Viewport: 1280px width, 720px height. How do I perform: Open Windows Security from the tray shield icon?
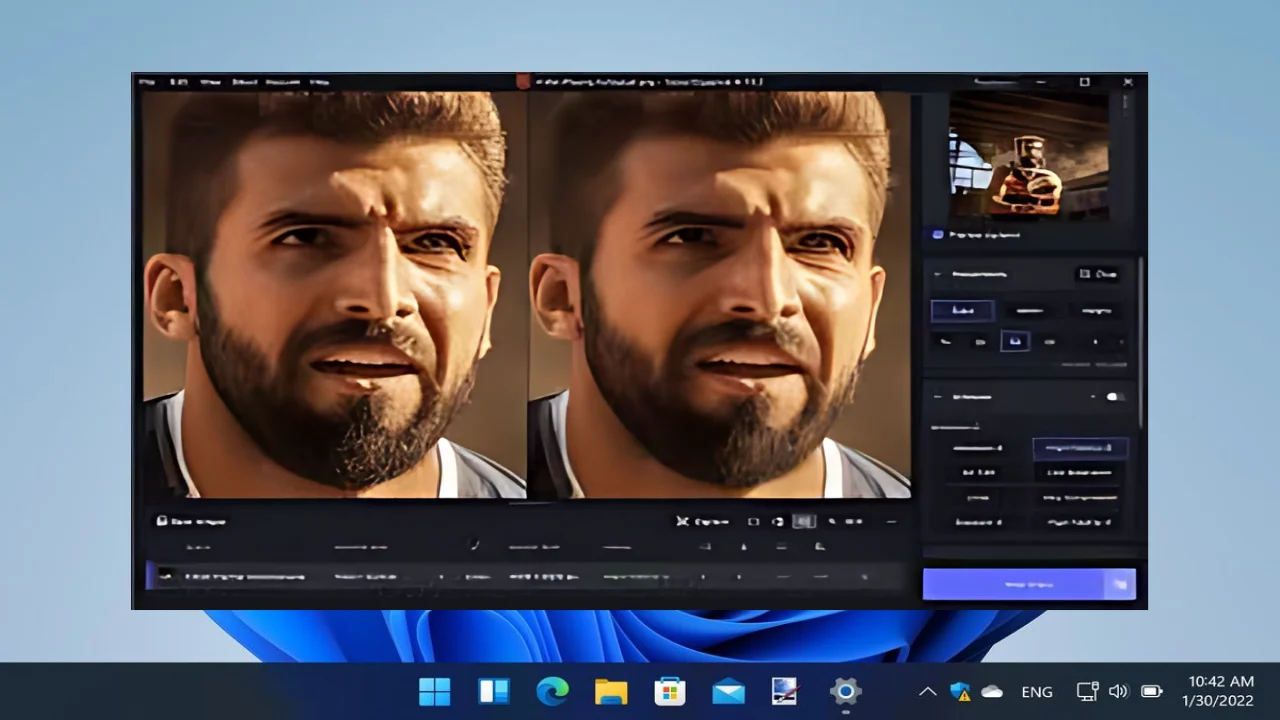coord(960,691)
